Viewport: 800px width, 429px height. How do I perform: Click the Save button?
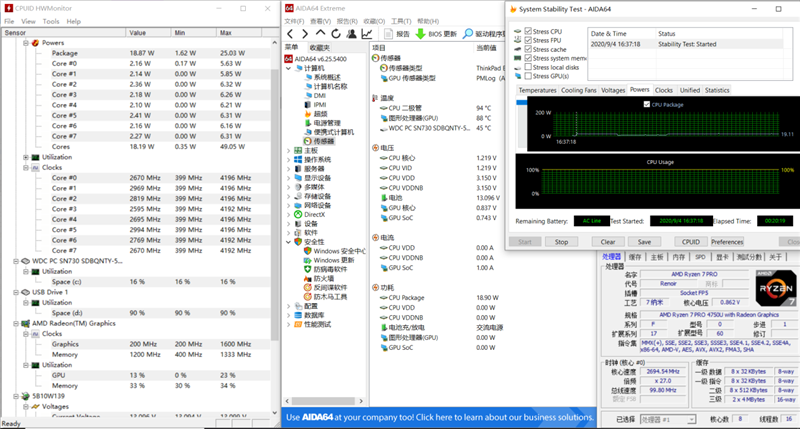(644, 242)
